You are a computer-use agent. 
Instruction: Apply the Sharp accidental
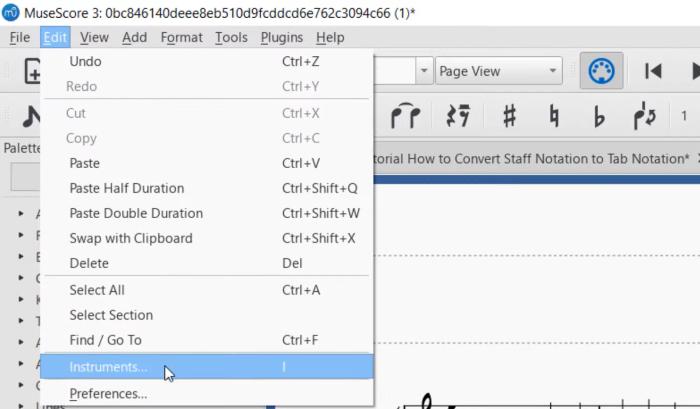509,116
